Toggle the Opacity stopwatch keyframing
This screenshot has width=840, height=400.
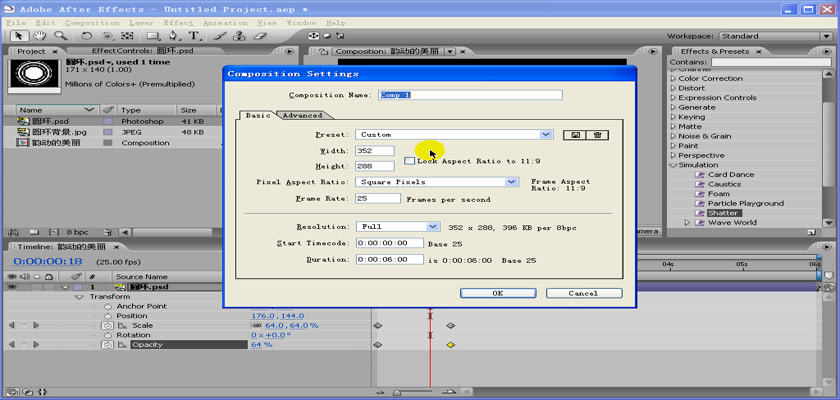click(x=107, y=345)
